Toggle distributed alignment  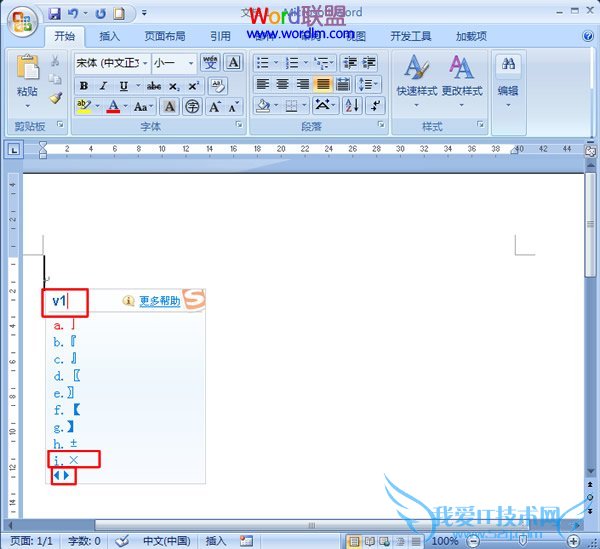(343, 84)
